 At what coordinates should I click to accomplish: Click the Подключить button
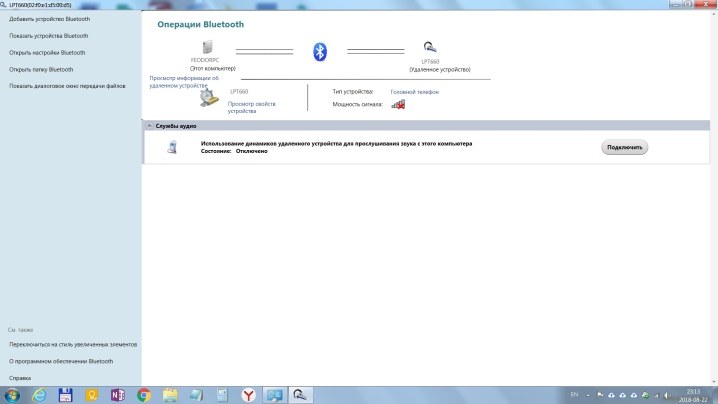click(x=624, y=147)
